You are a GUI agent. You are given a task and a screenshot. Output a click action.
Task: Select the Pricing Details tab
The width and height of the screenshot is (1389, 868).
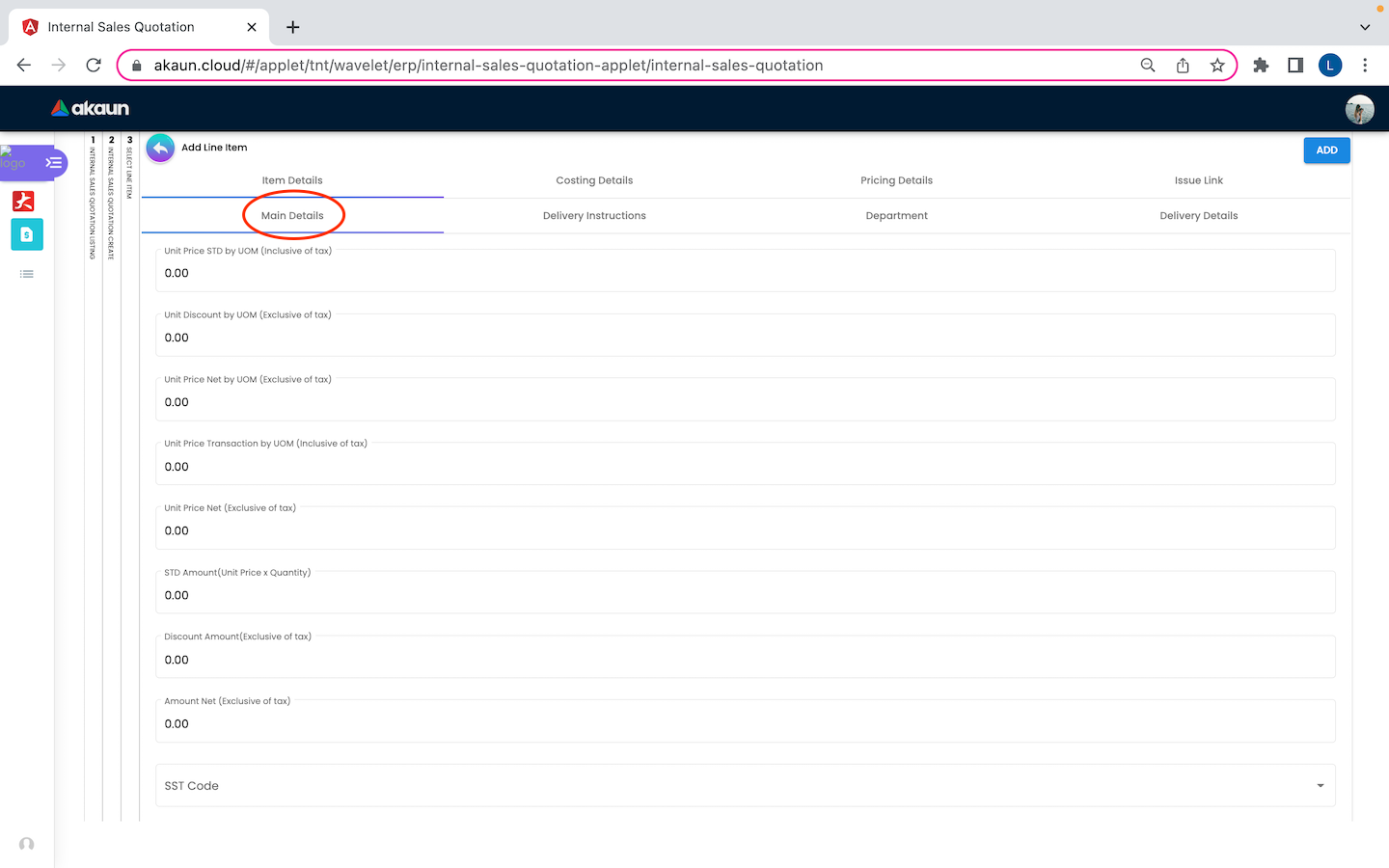click(896, 180)
